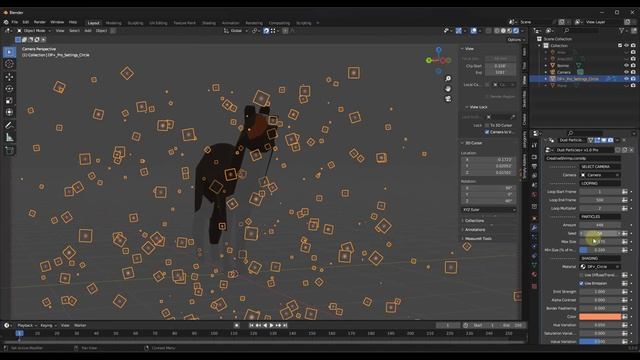Click the Seed value field
The image size is (640, 360).
coord(600,233)
